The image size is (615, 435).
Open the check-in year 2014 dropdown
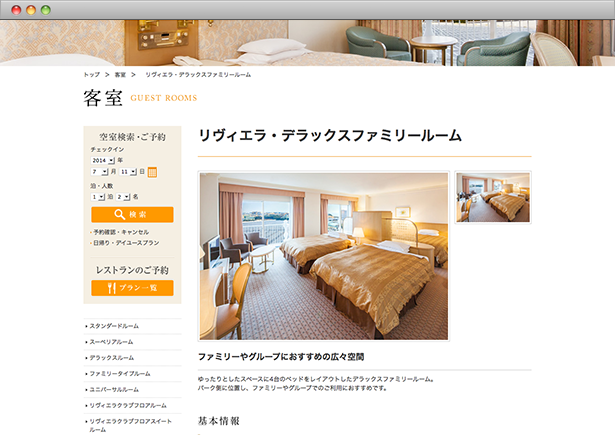click(x=103, y=160)
